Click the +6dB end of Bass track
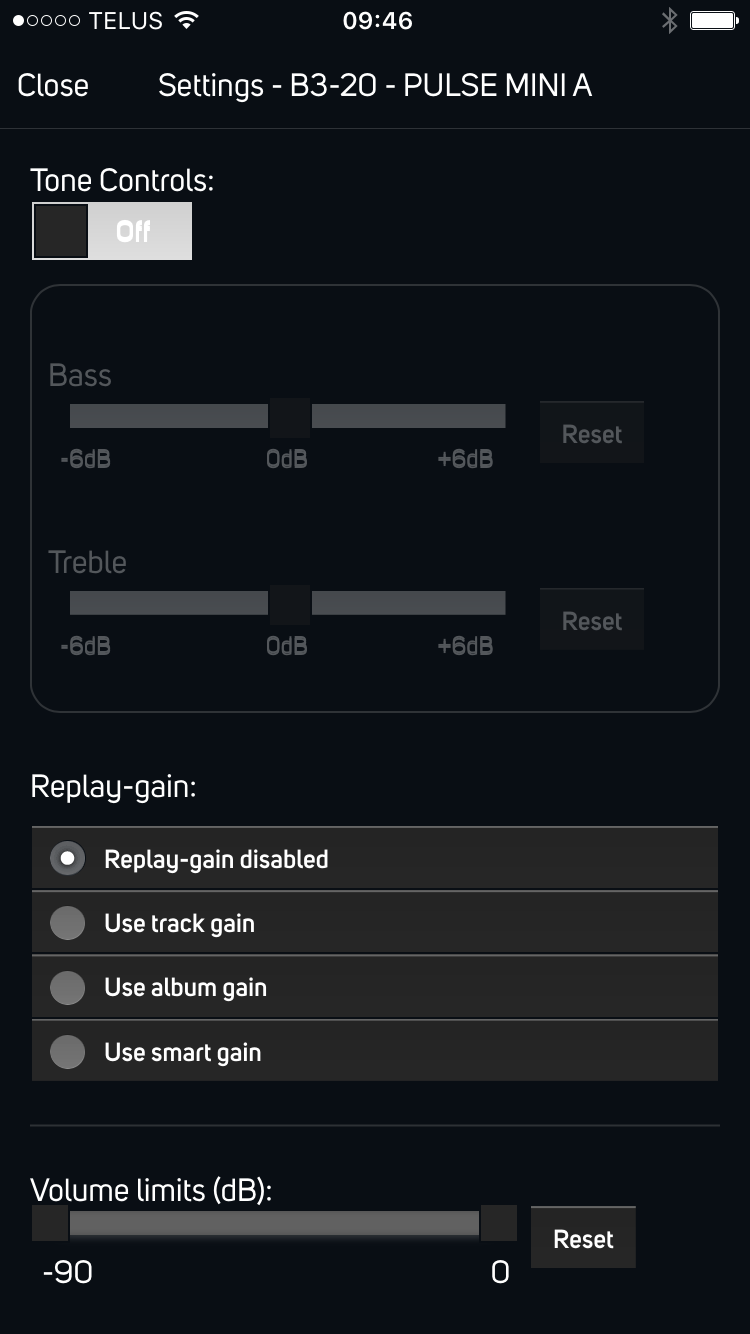 point(496,416)
